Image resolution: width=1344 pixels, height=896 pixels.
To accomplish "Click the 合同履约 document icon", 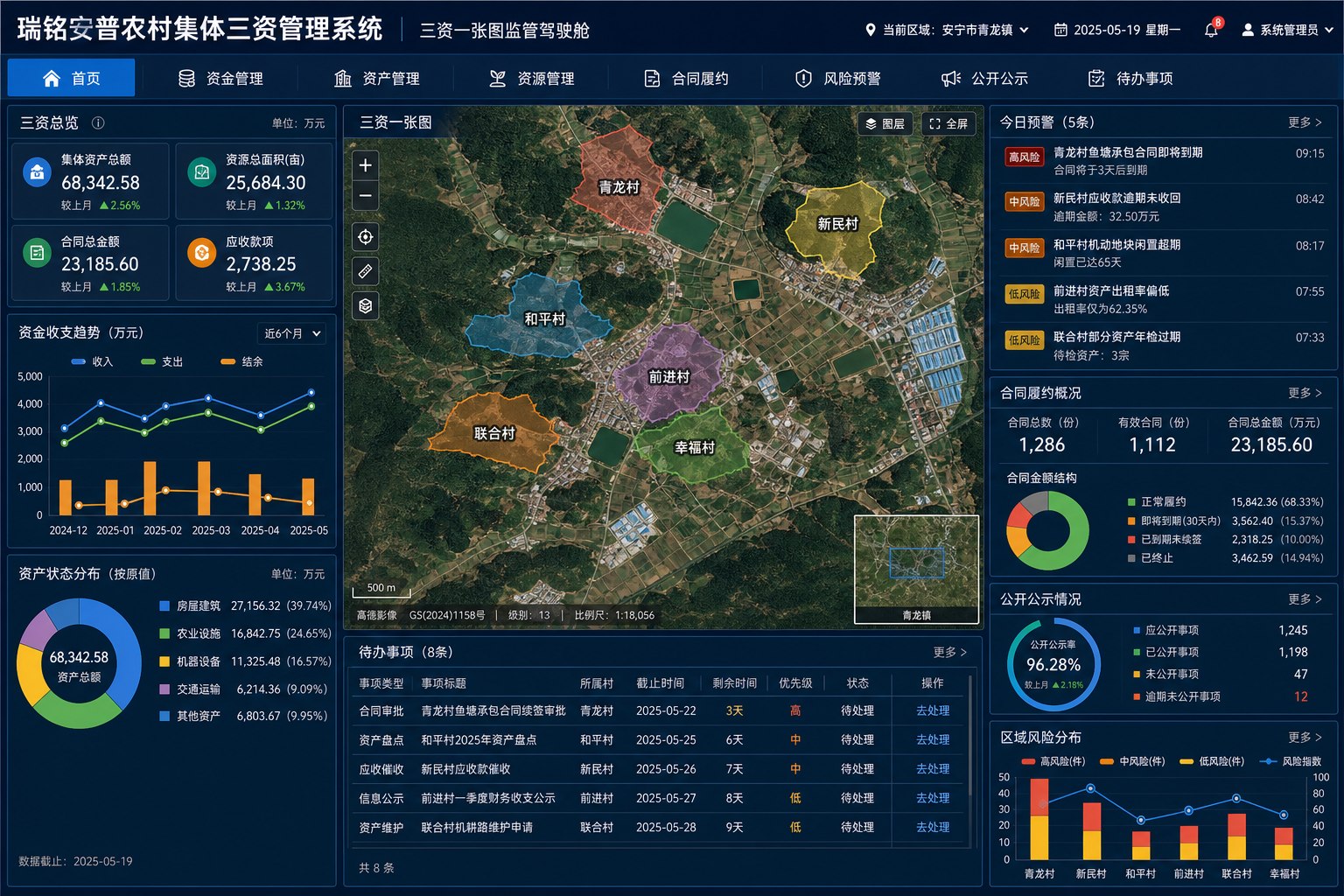I will pos(652,79).
